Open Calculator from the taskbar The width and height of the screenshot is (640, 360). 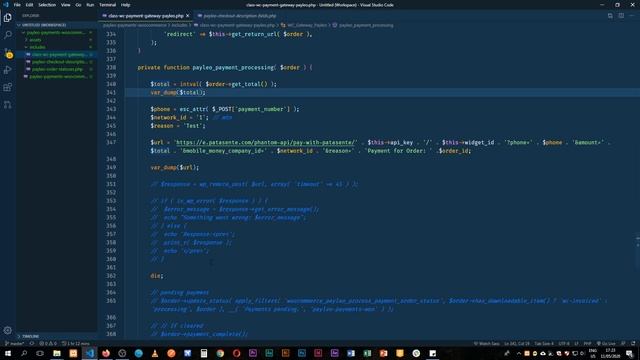pyautogui.click(x=204, y=353)
